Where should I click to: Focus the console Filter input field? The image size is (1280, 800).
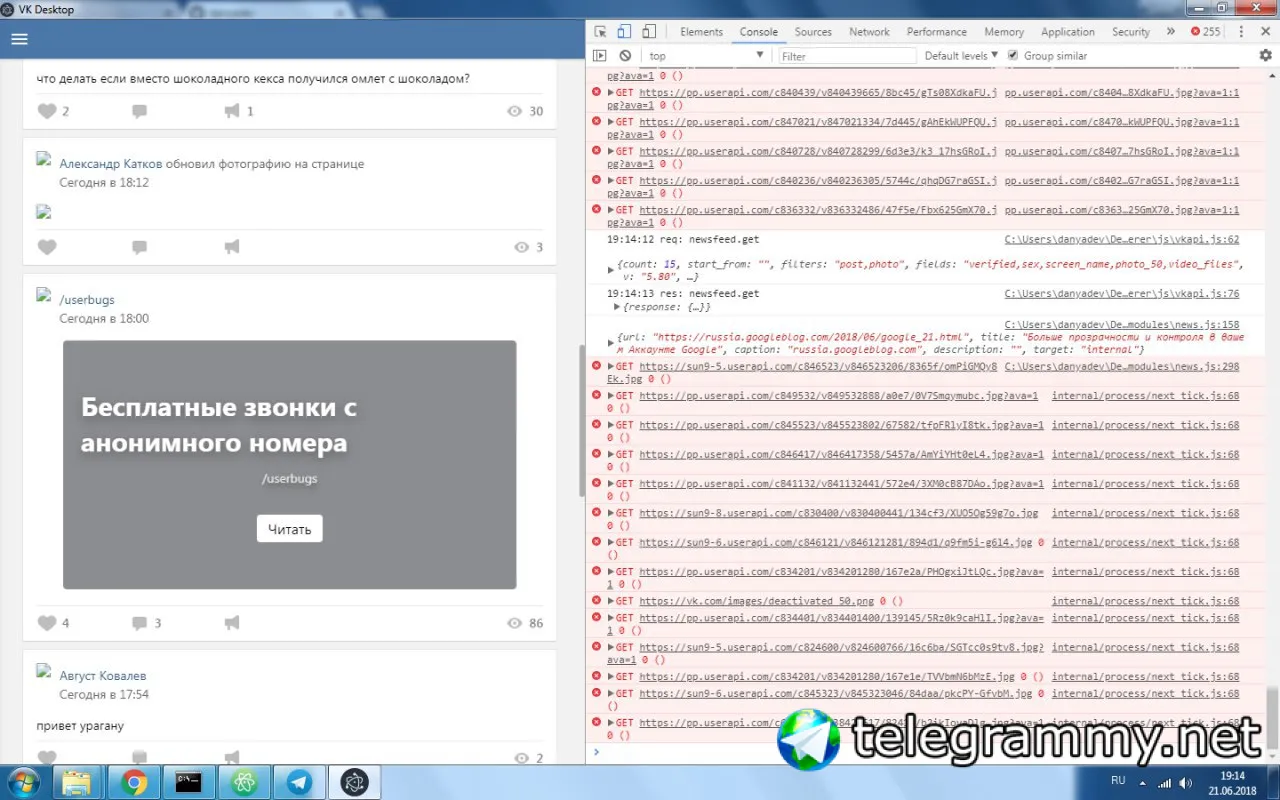(x=847, y=56)
